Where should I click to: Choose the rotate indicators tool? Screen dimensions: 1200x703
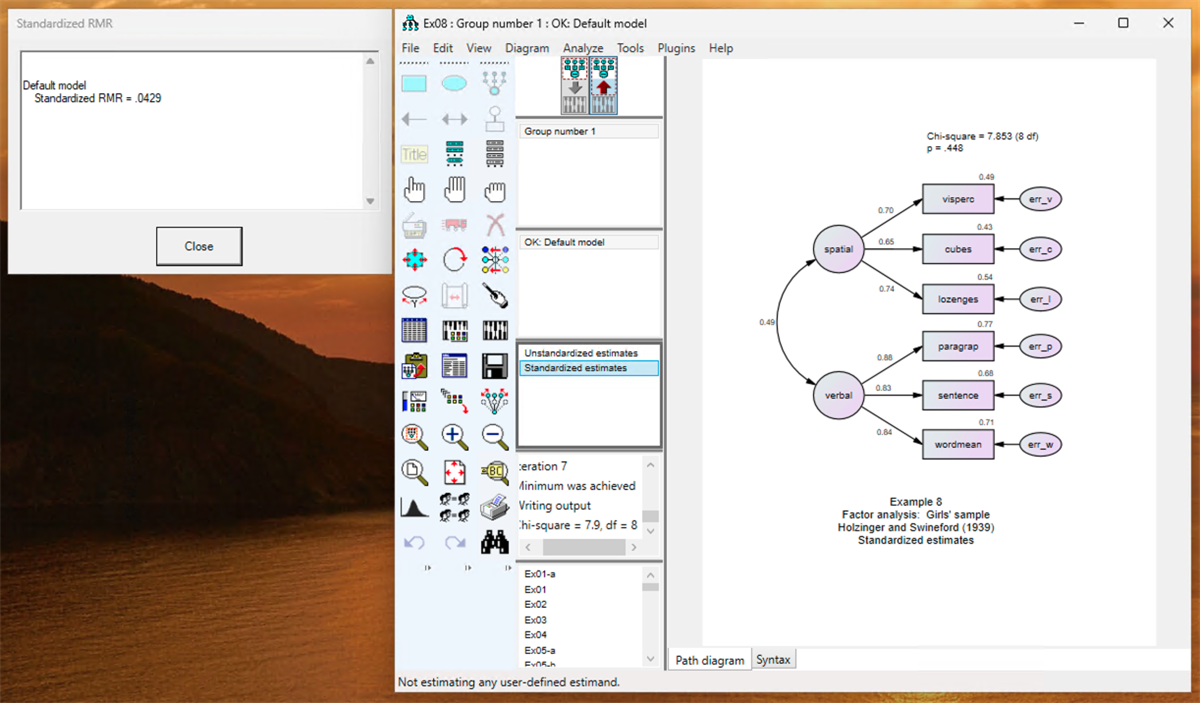[x=454, y=260]
